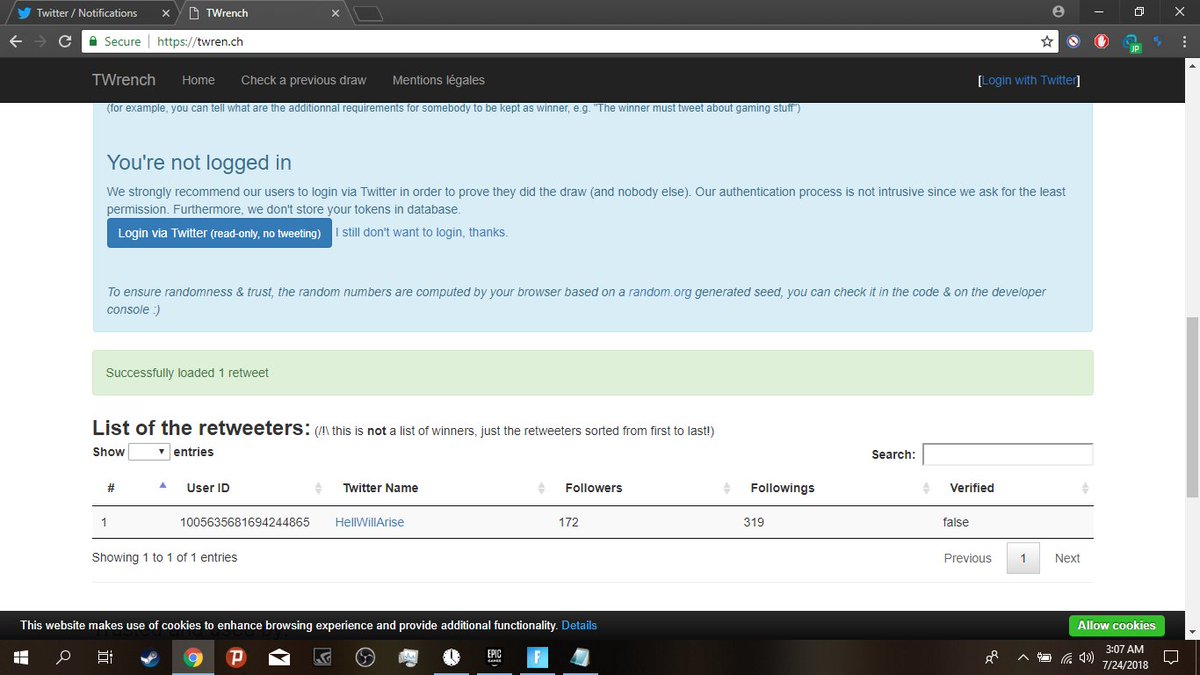Click Previous pagination button

coord(967,558)
